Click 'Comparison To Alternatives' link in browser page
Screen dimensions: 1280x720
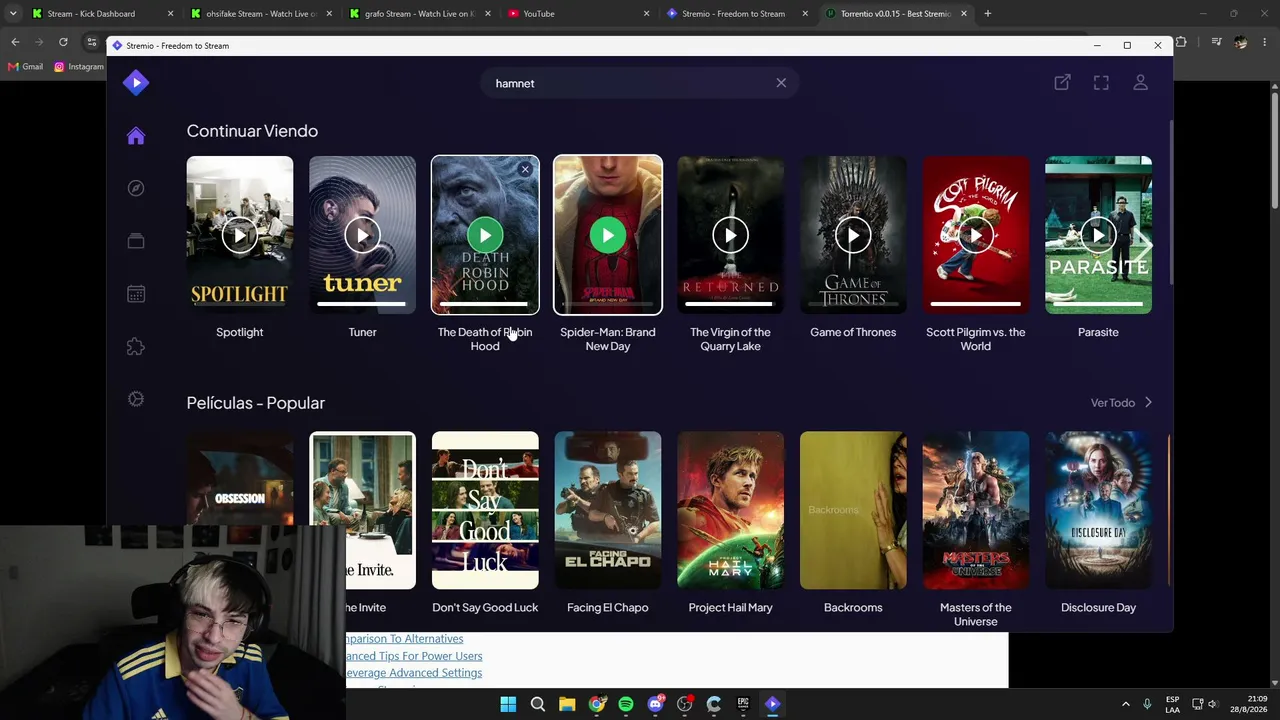(x=404, y=639)
